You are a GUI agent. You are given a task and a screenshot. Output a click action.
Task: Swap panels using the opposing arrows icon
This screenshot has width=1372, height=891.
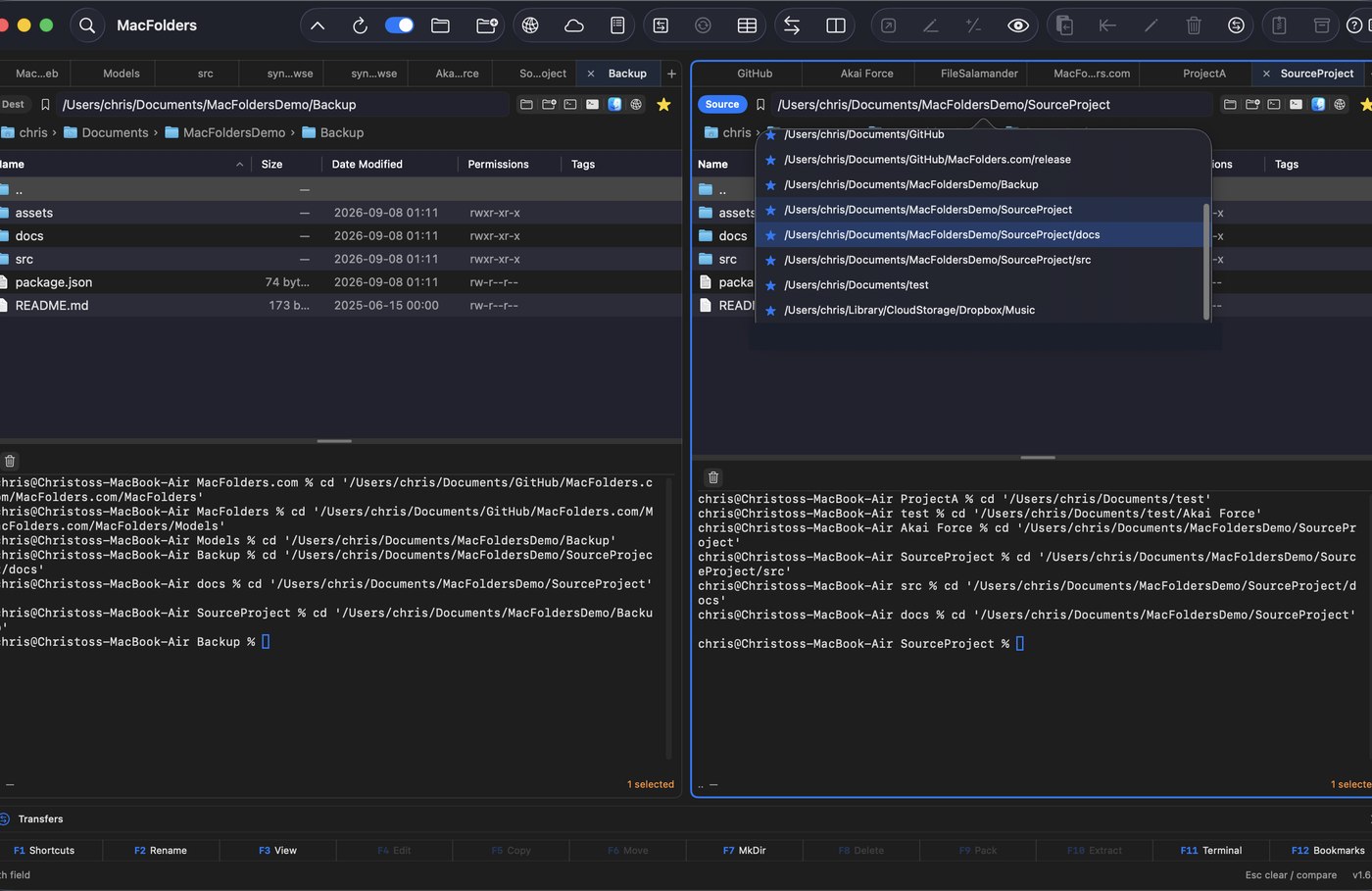(x=792, y=25)
